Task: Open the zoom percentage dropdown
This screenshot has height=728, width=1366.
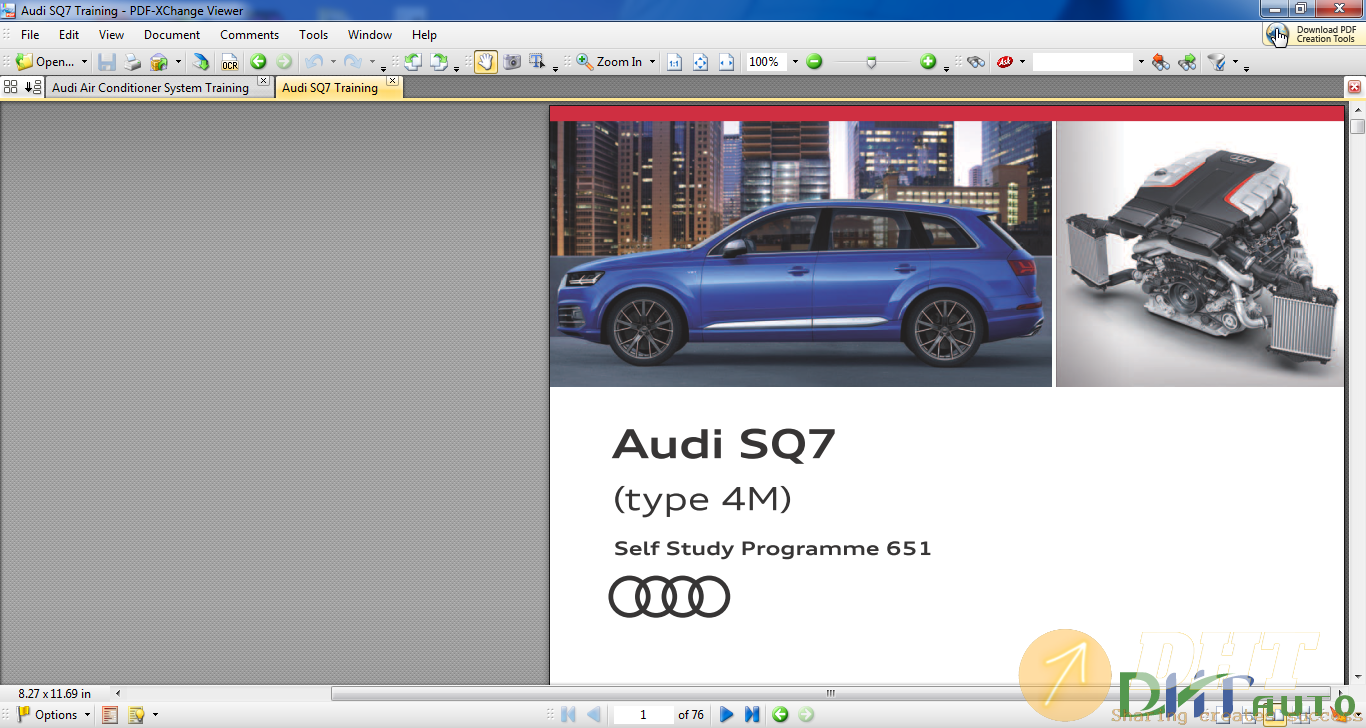Action: (795, 62)
